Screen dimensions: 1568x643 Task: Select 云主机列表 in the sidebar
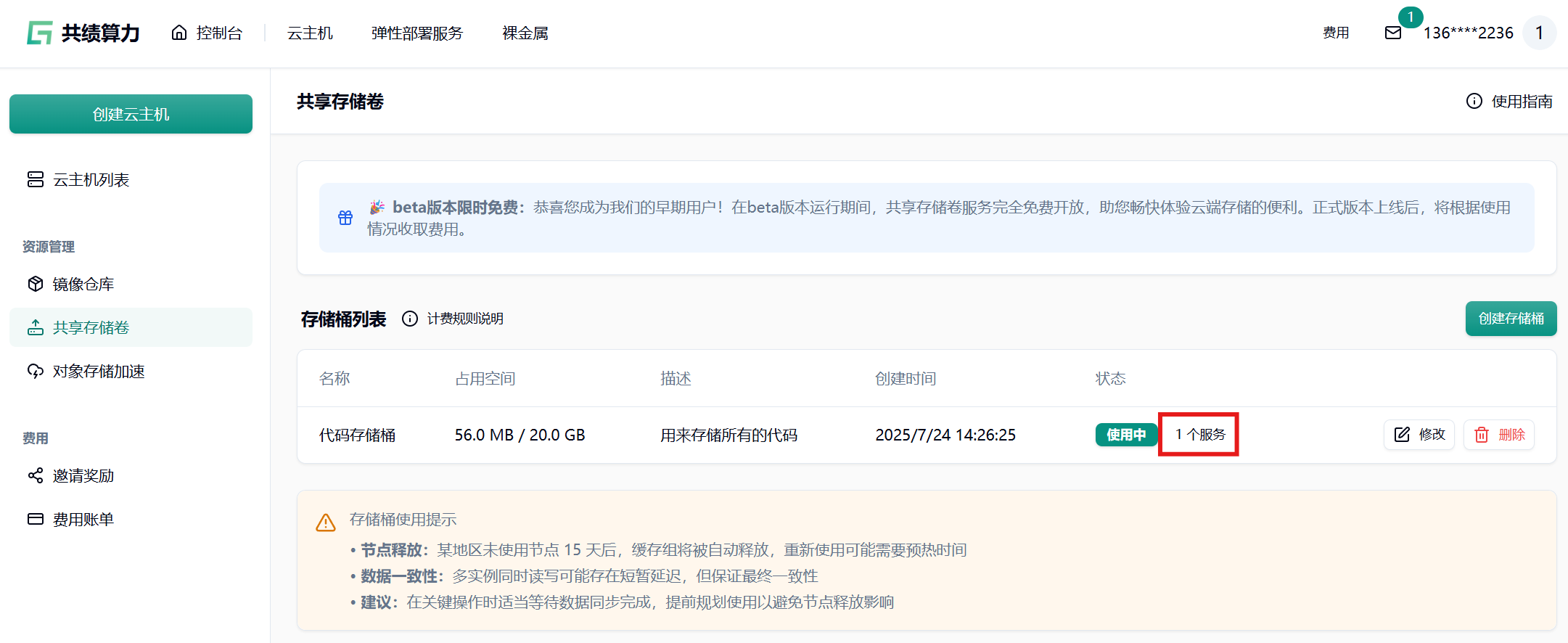91,179
